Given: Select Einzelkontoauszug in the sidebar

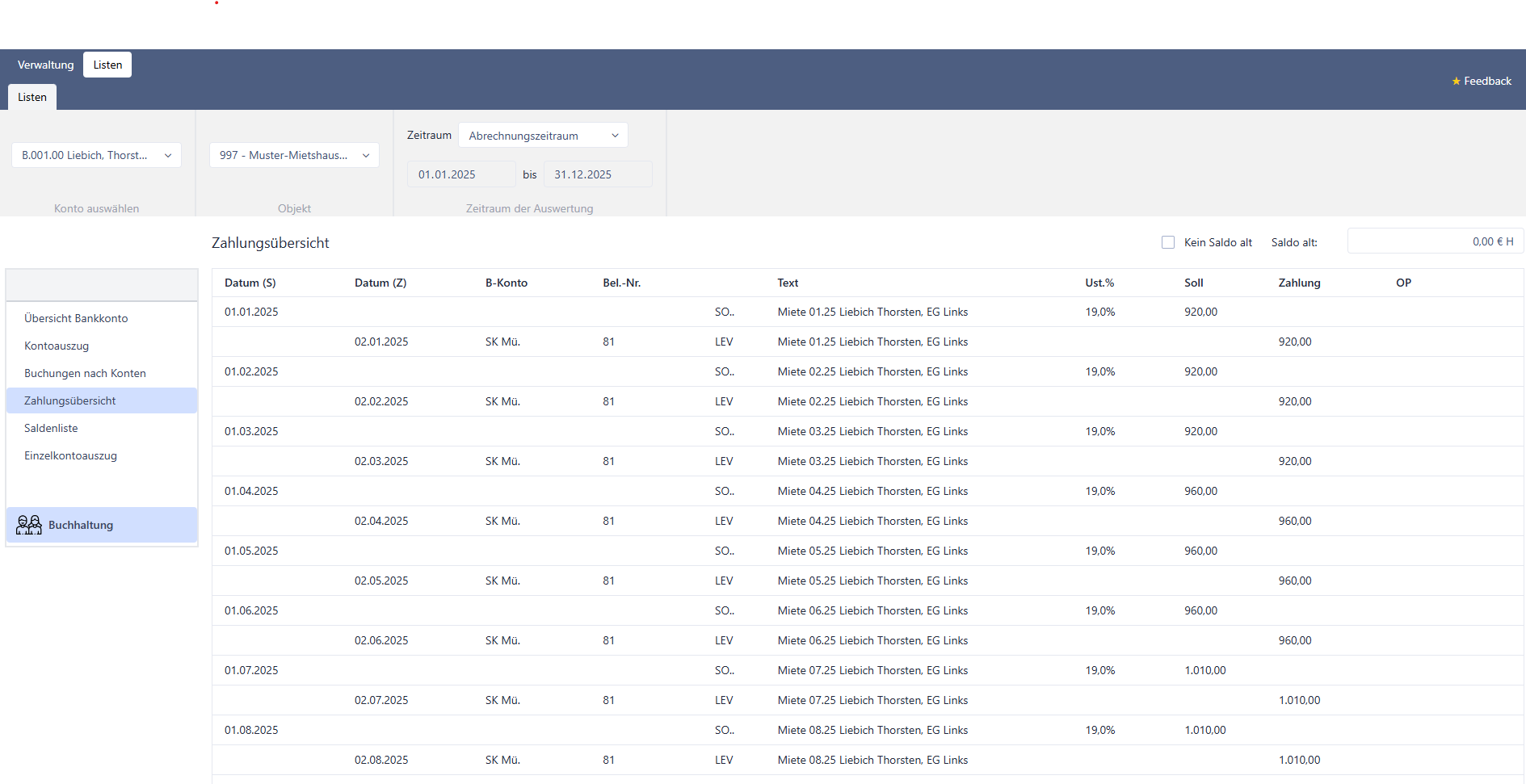Looking at the screenshot, I should coord(70,455).
